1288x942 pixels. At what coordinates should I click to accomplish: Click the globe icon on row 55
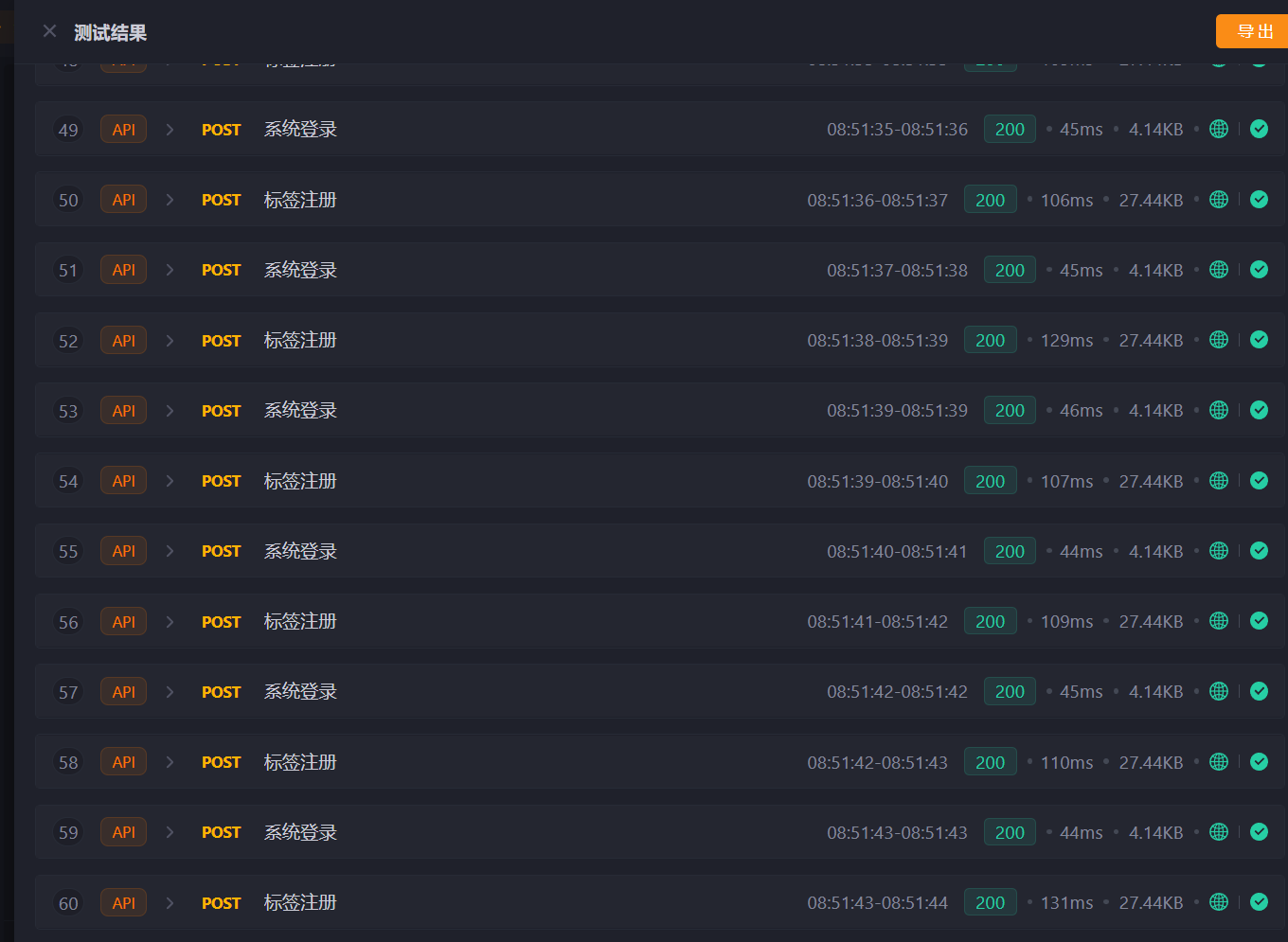click(x=1219, y=551)
